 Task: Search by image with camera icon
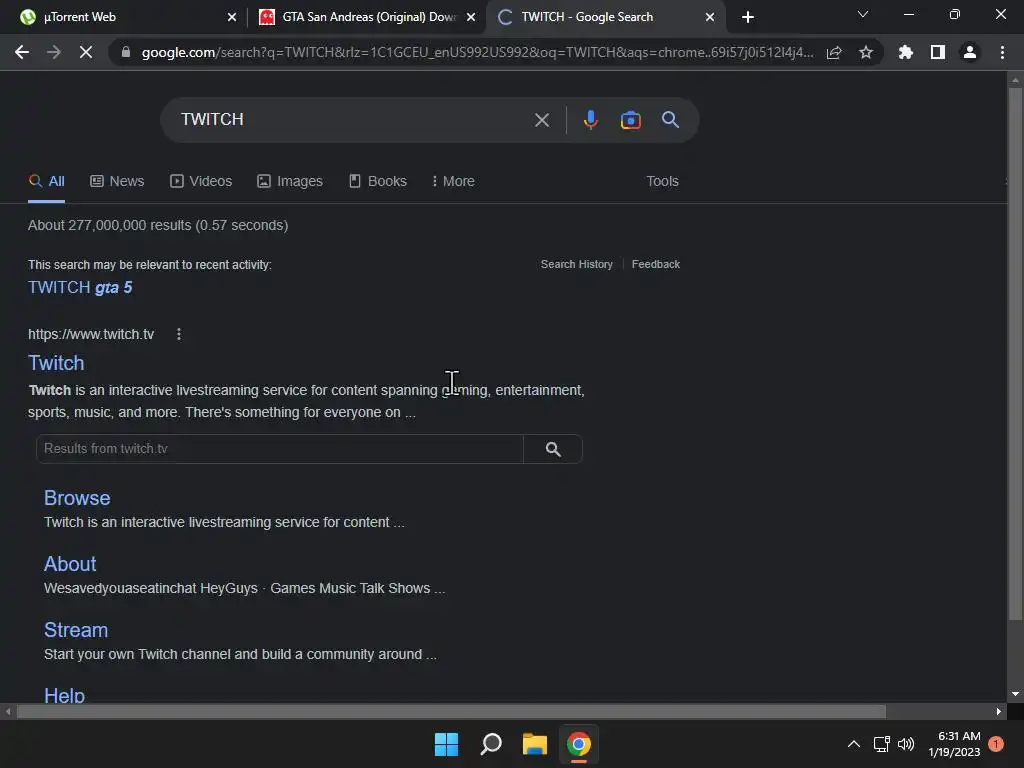631,120
